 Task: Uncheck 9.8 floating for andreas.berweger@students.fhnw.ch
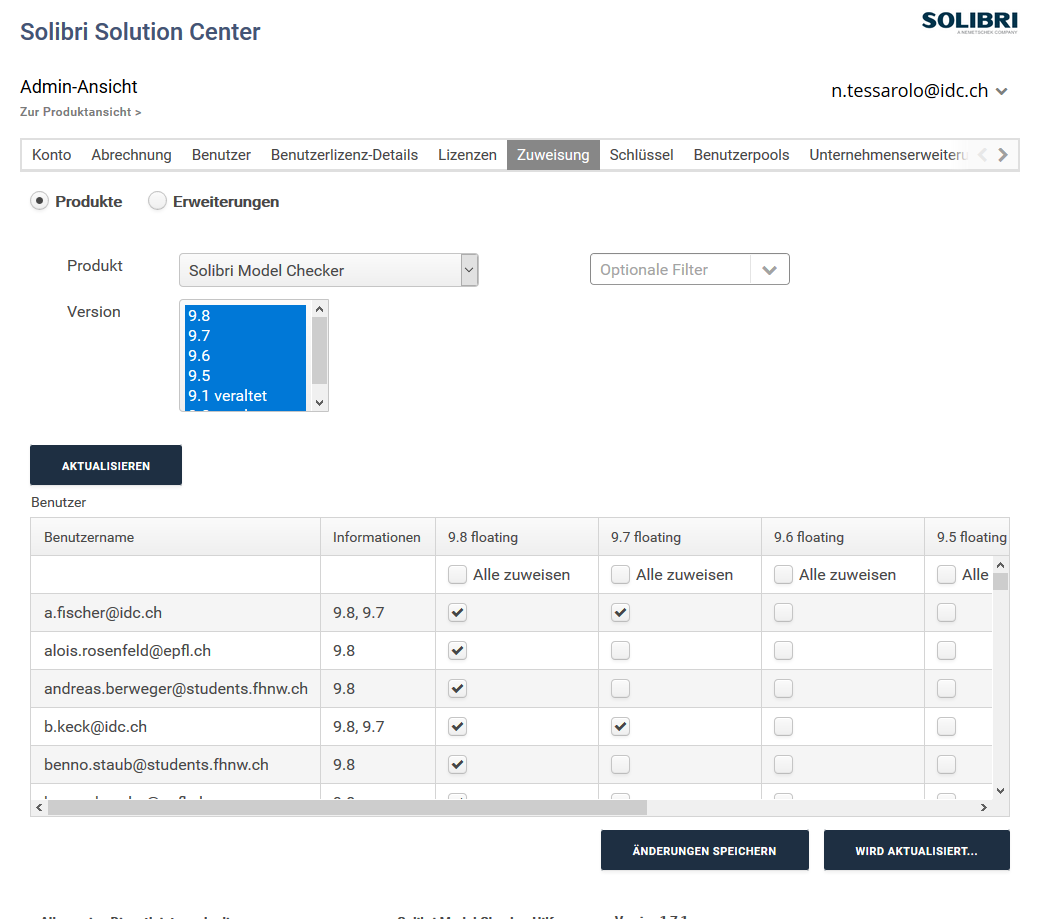coord(457,688)
